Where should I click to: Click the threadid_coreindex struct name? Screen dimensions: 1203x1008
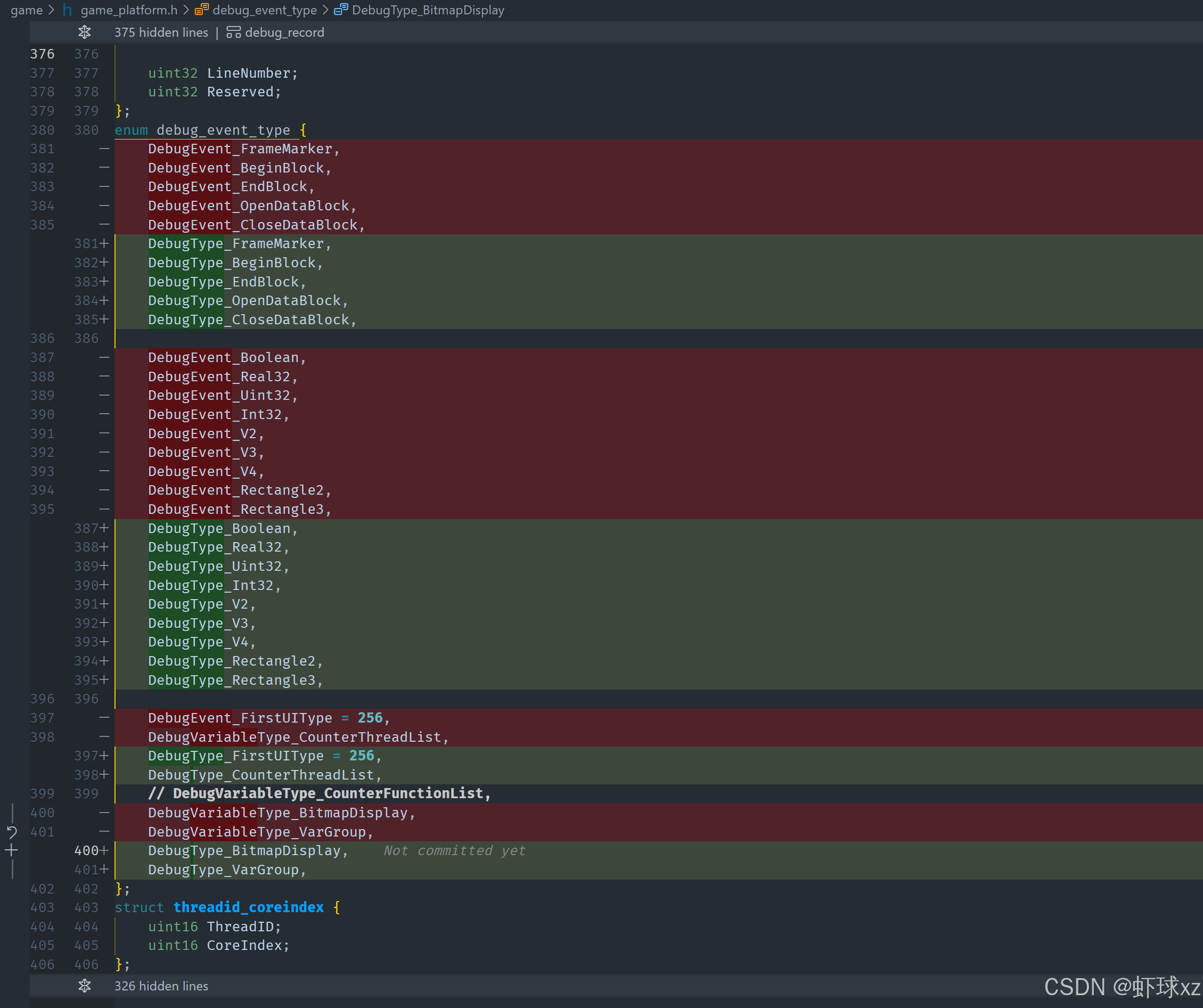[x=248, y=907]
